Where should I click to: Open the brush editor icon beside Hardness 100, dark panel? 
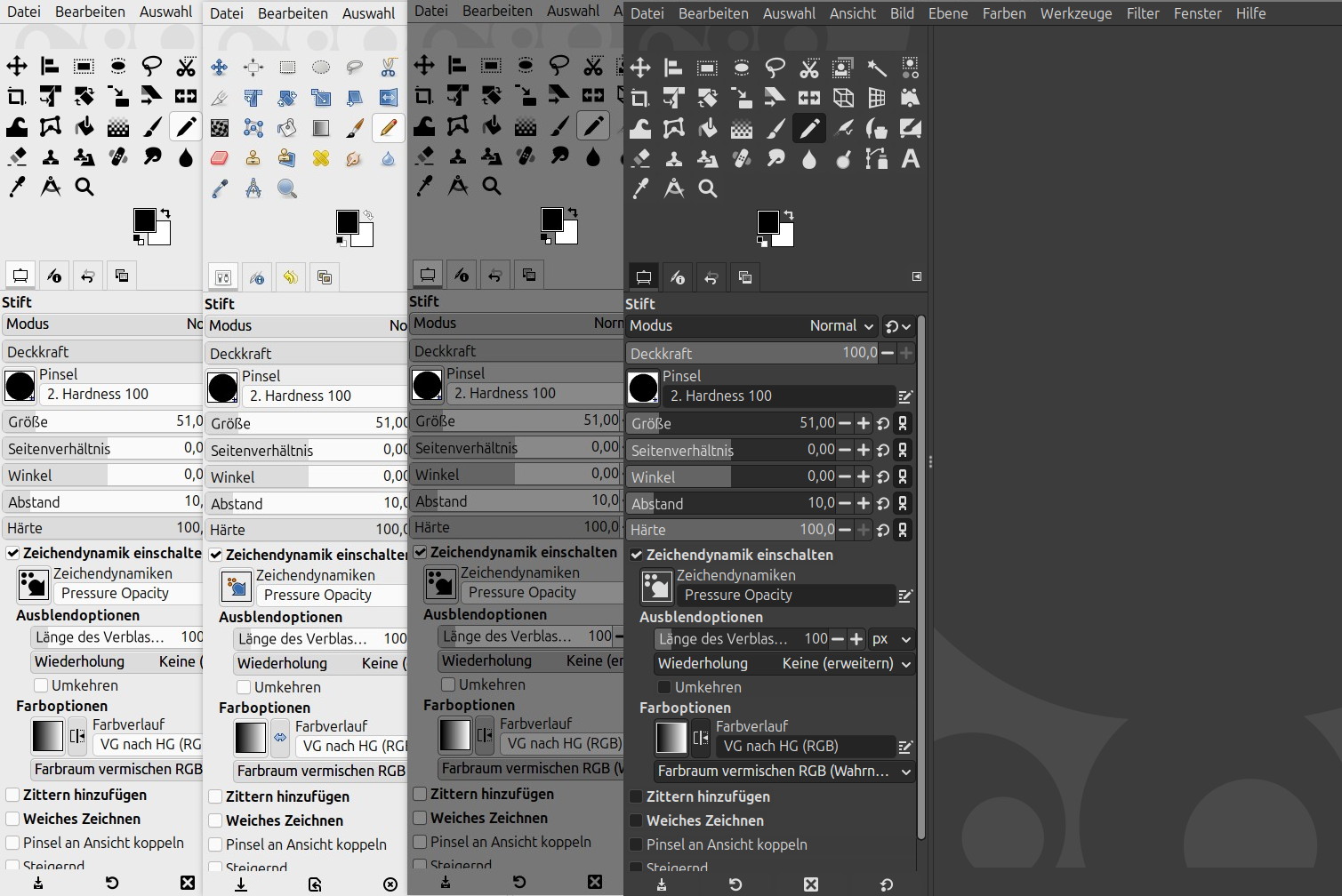click(x=905, y=396)
